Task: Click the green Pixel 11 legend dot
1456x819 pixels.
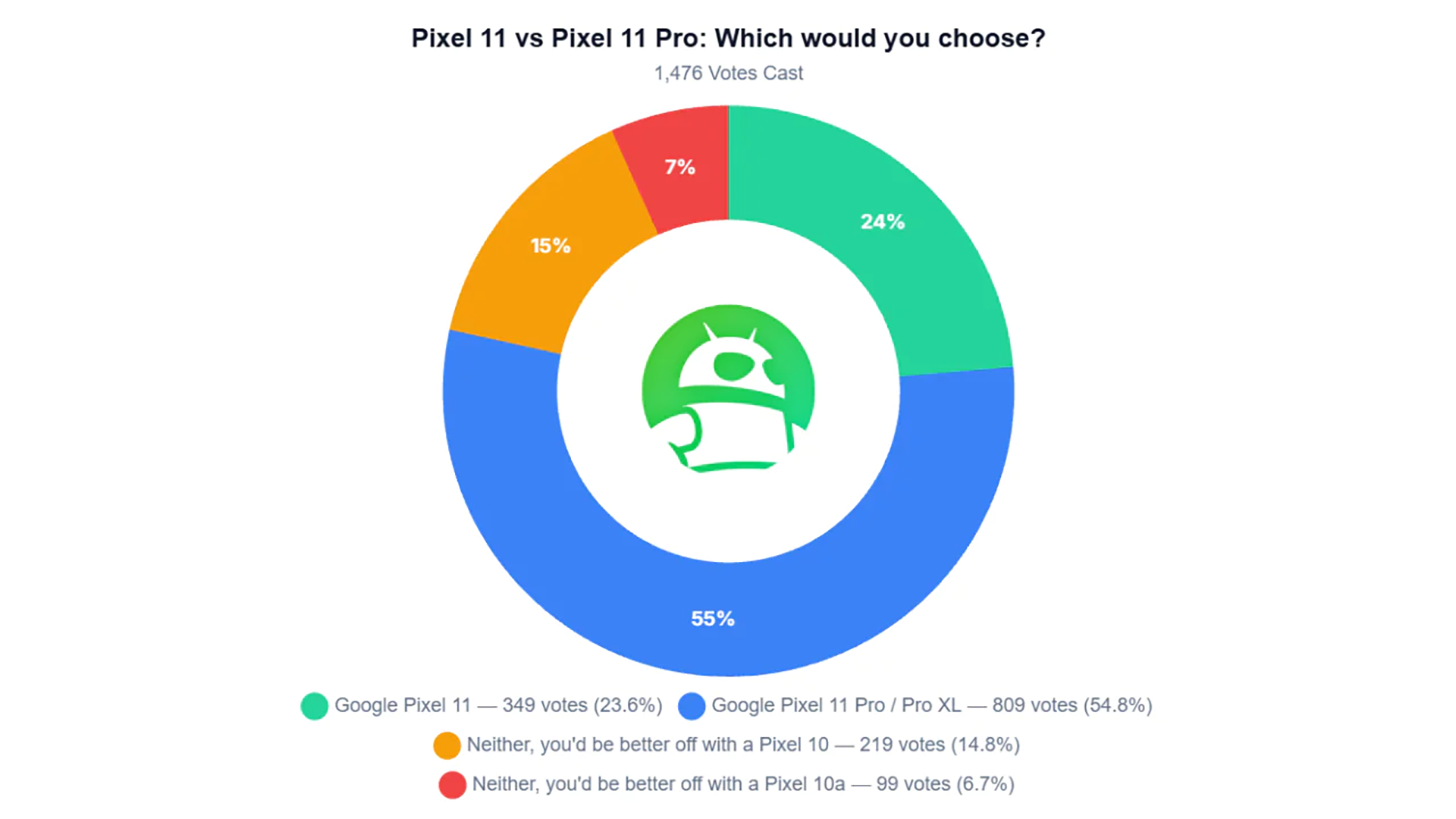Action: click(x=314, y=706)
